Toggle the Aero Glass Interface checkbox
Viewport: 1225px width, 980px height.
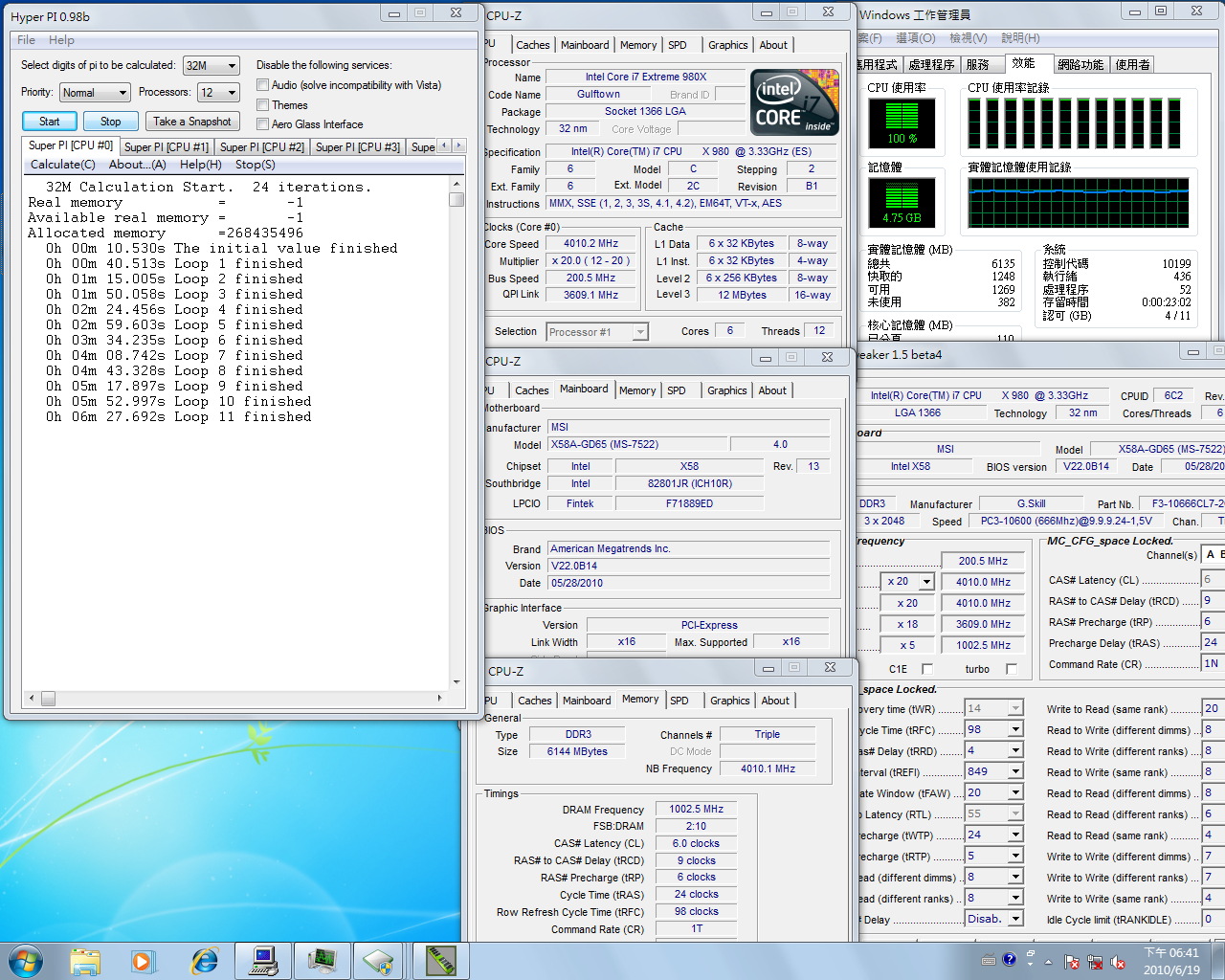pyautogui.click(x=262, y=123)
